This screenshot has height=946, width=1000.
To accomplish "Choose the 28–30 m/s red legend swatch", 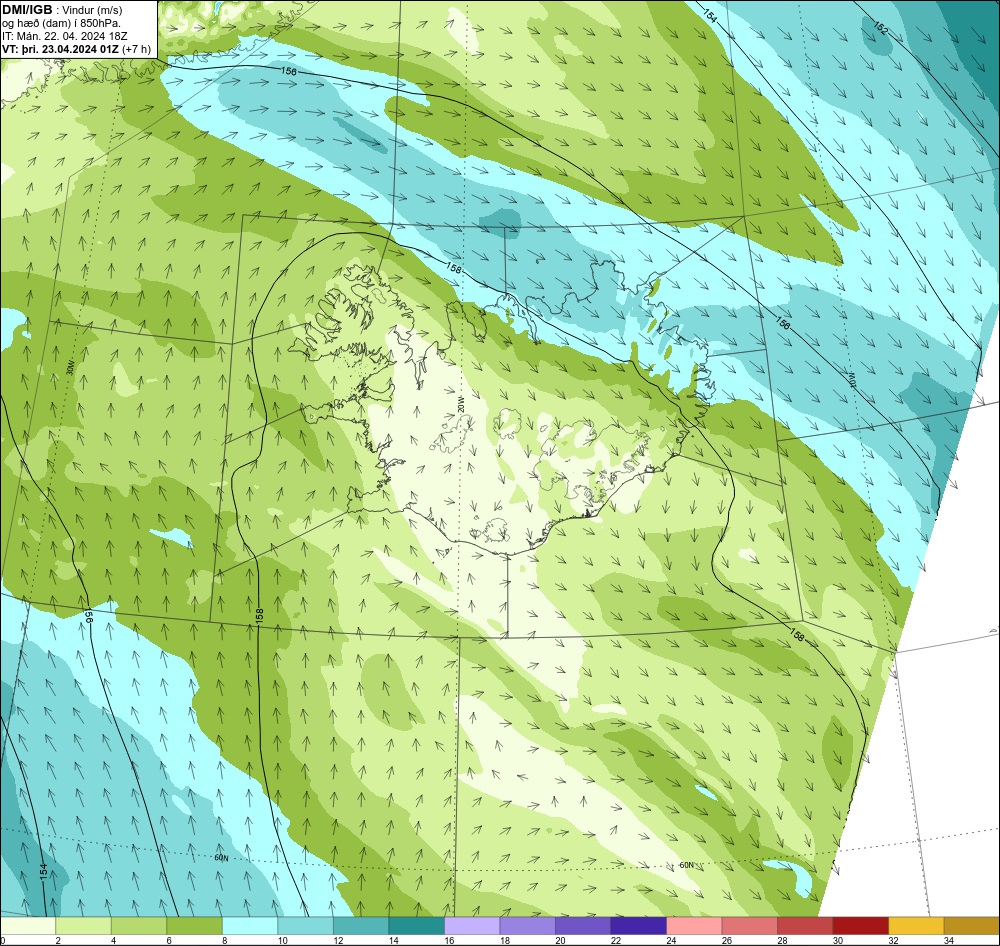I will point(805,926).
